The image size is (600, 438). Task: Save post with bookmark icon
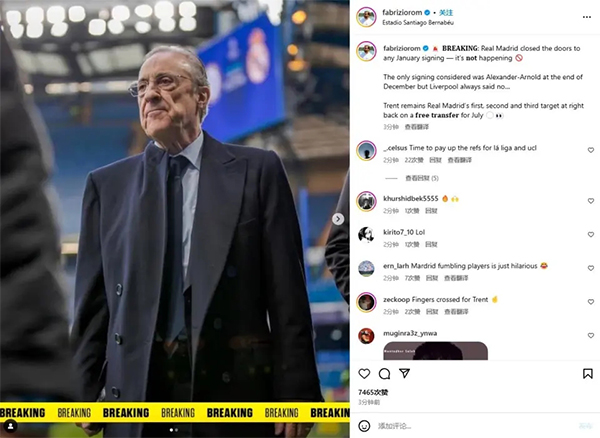pos(588,373)
